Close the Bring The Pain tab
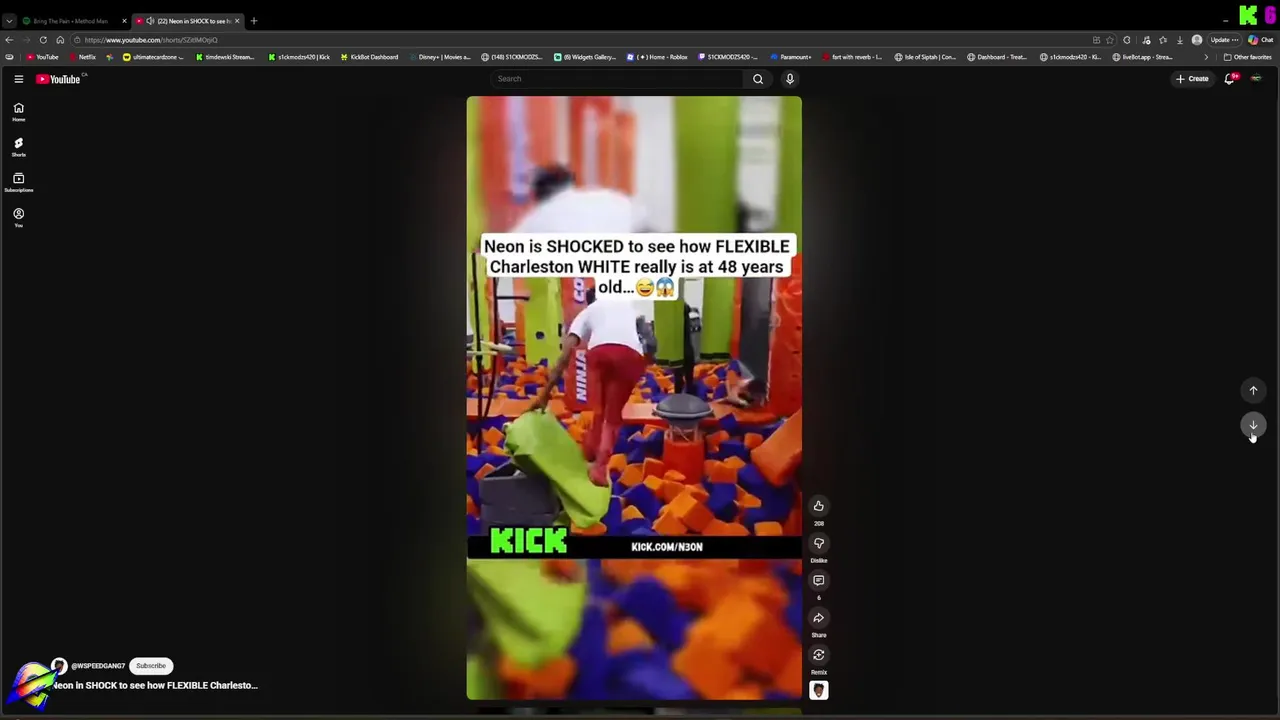Screen dimensions: 1280x720 (124, 21)
